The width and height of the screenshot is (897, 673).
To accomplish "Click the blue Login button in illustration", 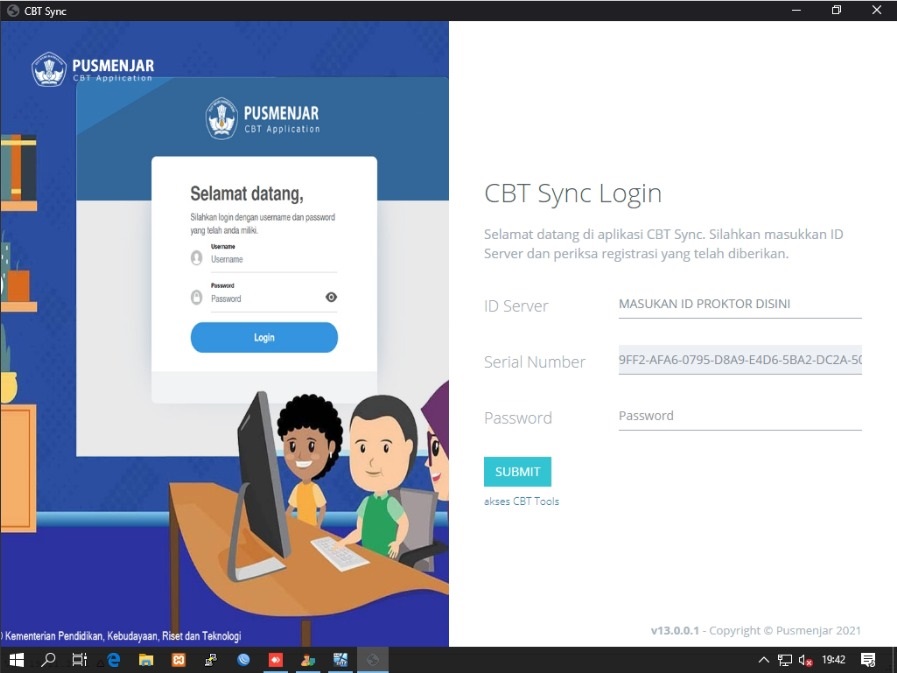I will tap(264, 338).
